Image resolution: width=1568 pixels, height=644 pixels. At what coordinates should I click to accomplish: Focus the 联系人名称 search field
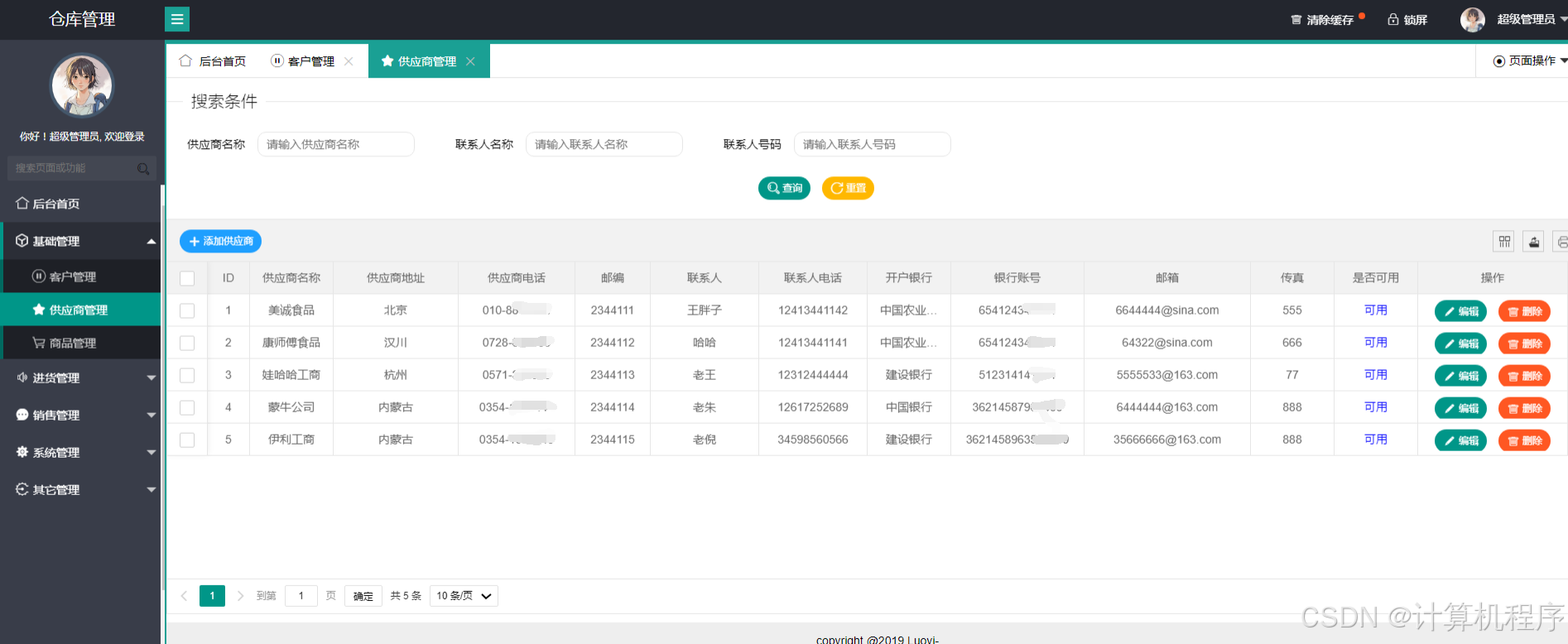point(604,144)
